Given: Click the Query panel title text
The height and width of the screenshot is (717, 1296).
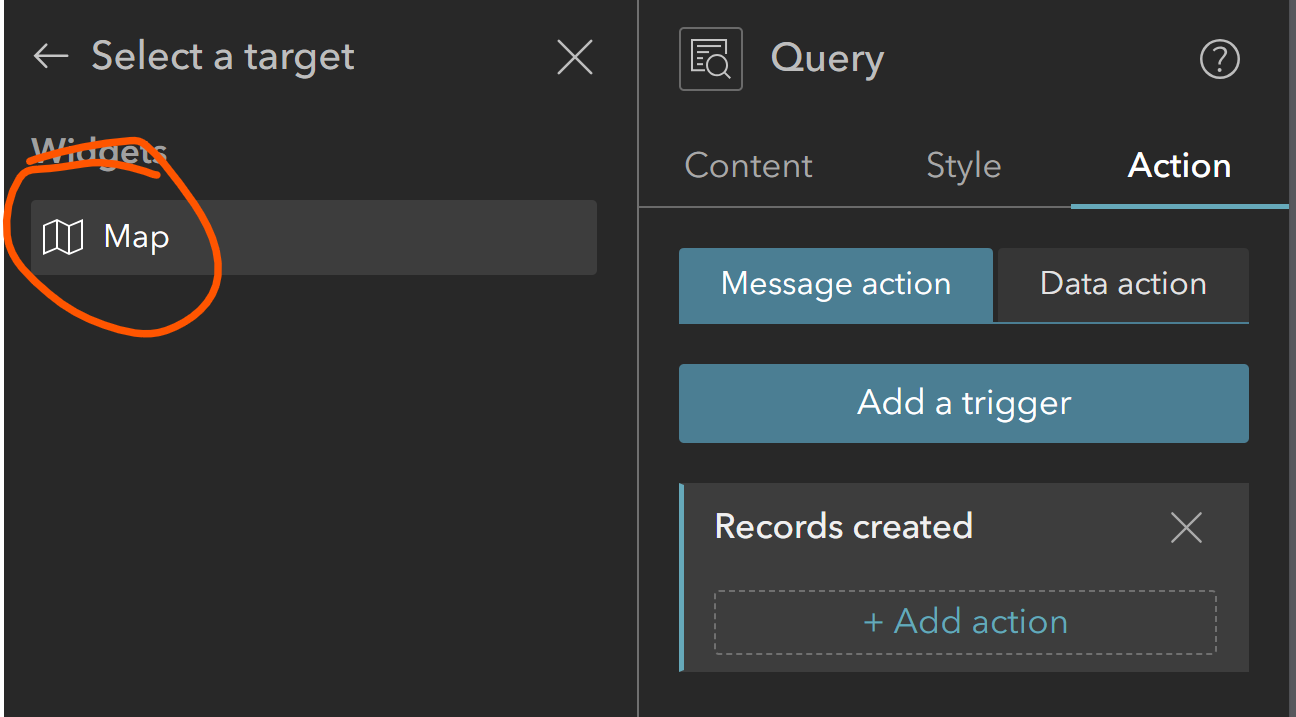Looking at the screenshot, I should [x=827, y=59].
